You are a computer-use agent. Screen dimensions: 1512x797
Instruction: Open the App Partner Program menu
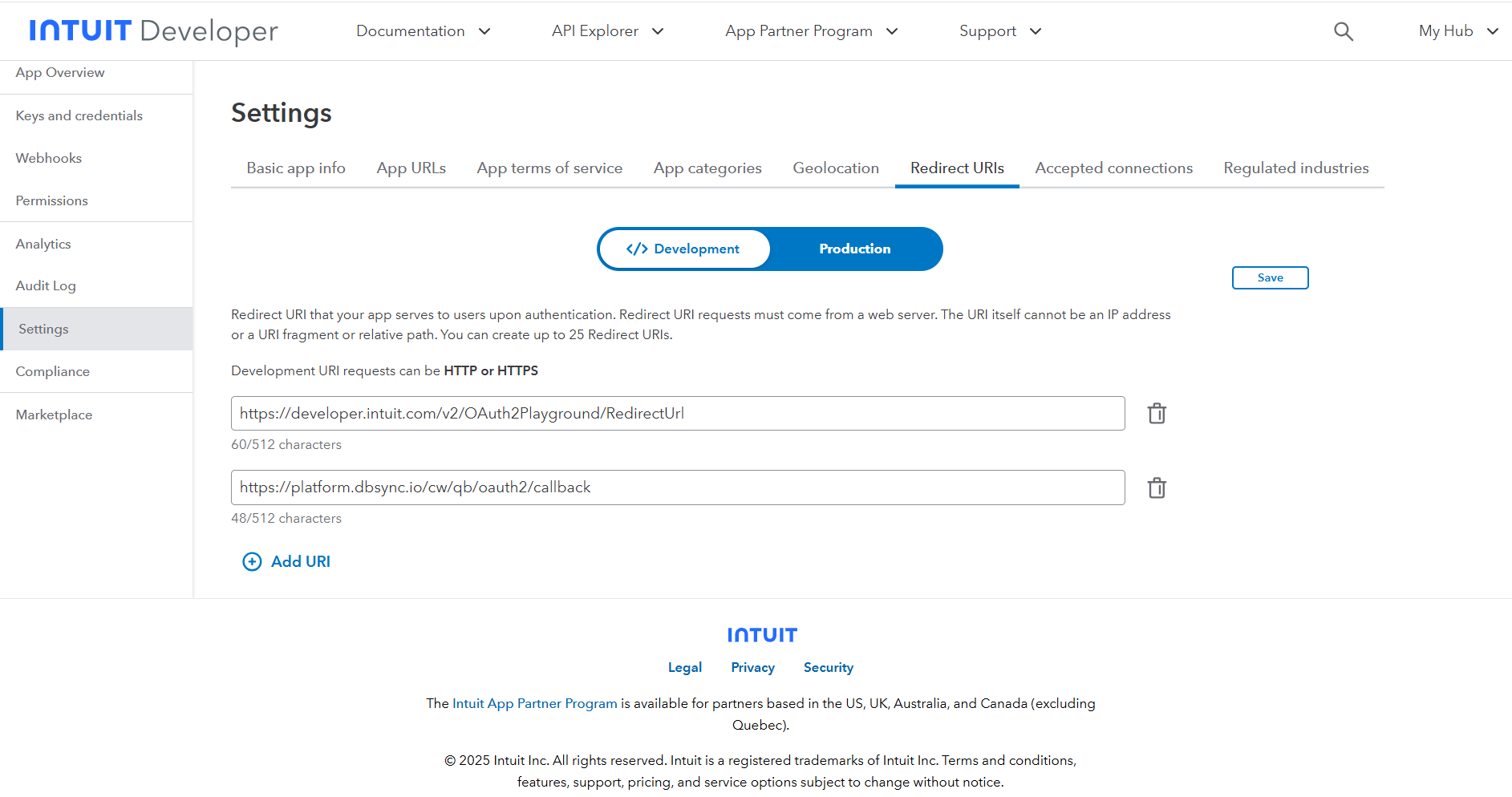point(811,31)
